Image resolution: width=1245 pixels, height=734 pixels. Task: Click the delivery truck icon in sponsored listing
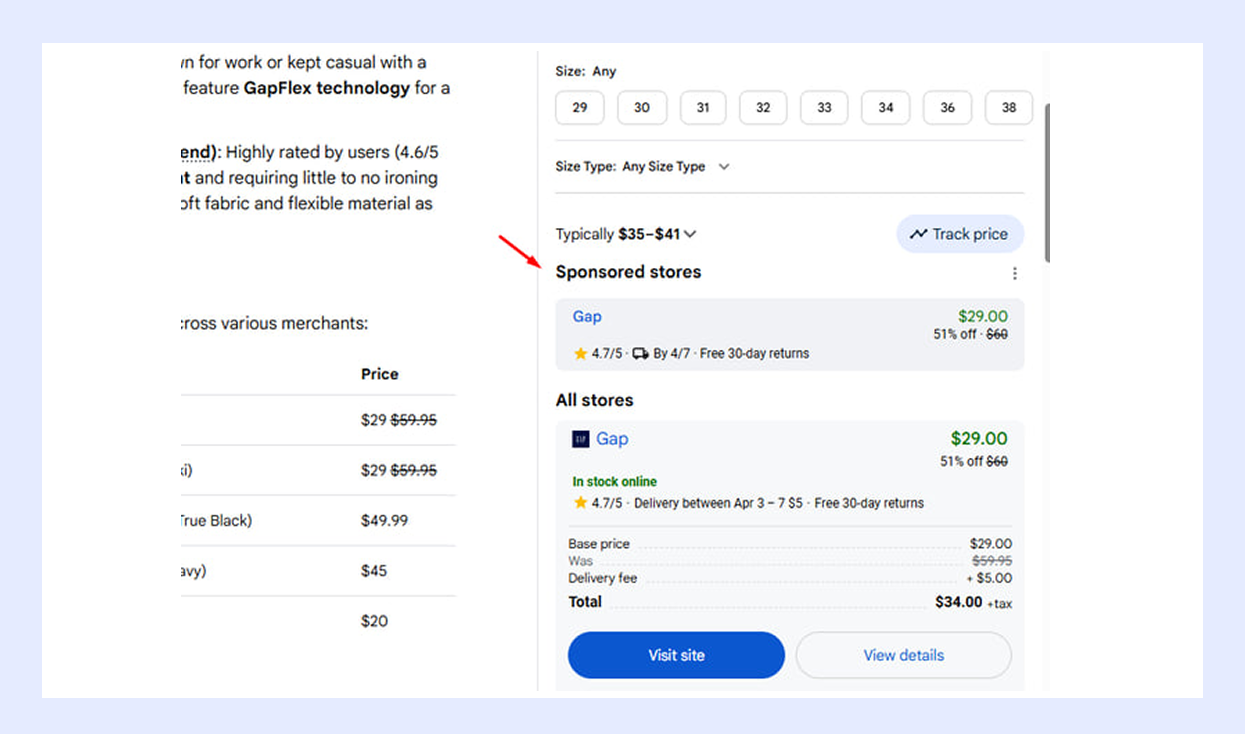(640, 354)
